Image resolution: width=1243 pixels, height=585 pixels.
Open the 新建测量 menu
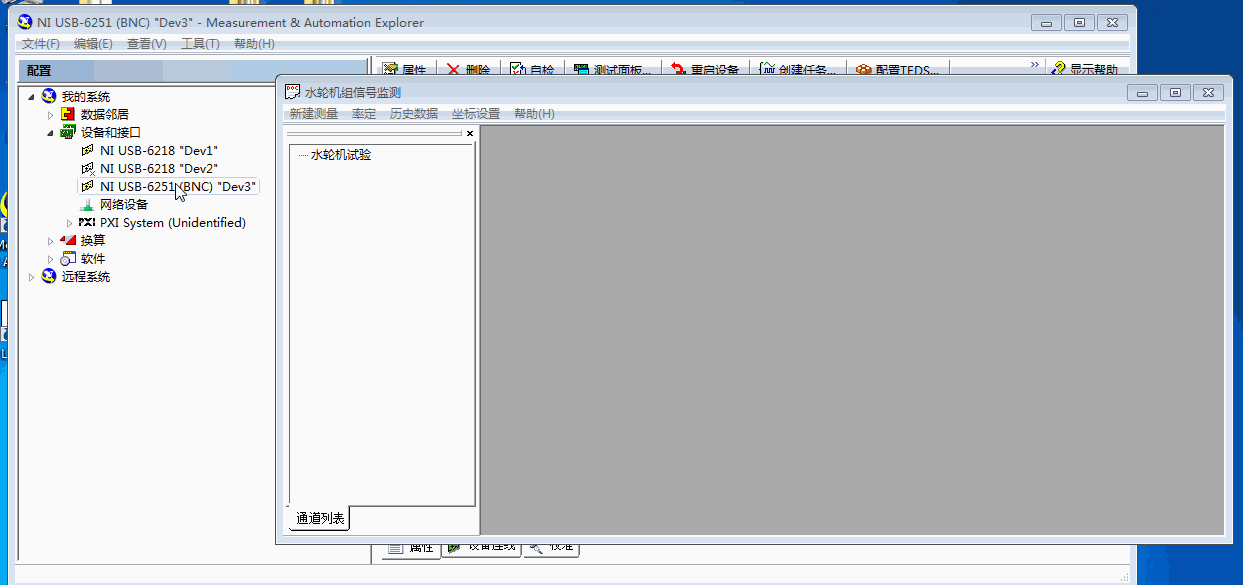tap(314, 114)
